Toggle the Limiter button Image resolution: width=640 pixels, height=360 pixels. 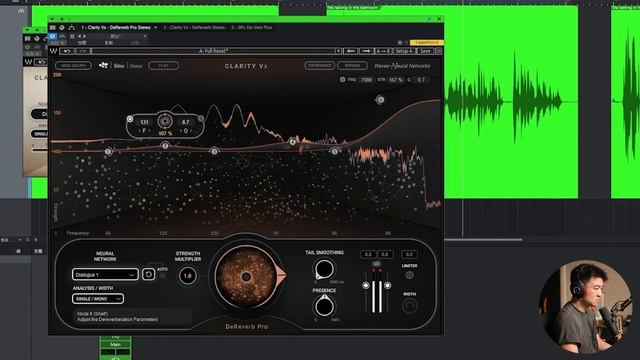click(x=409, y=275)
